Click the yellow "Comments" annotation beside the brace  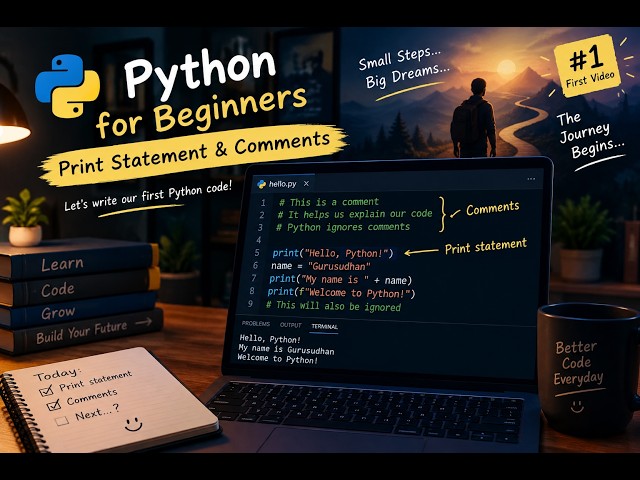coord(493,208)
